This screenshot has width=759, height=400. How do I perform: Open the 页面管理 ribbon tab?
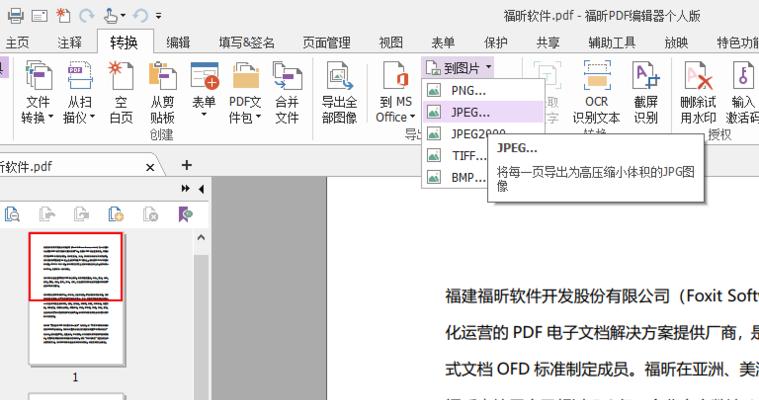pos(327,43)
